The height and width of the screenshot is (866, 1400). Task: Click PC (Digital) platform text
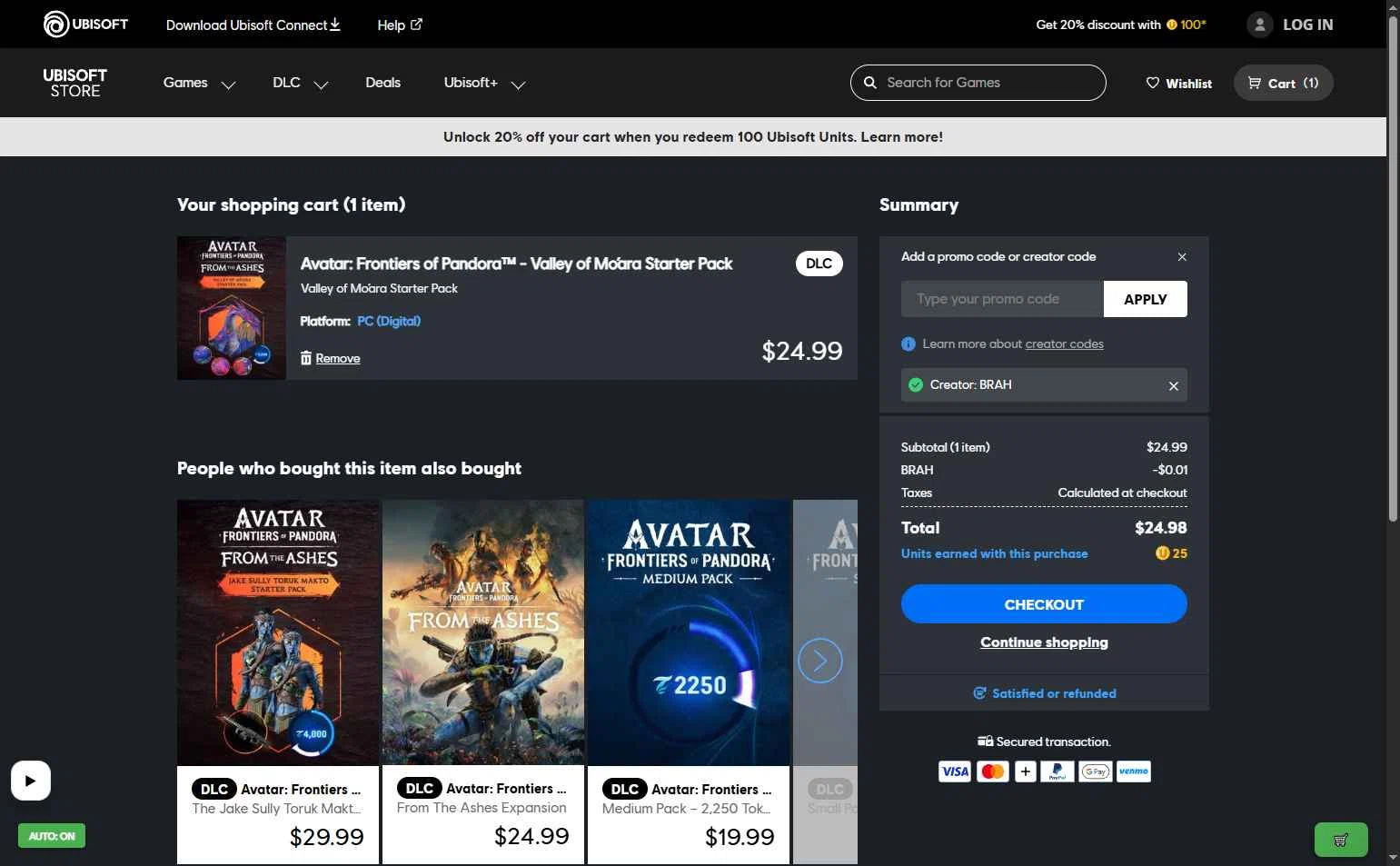click(389, 321)
